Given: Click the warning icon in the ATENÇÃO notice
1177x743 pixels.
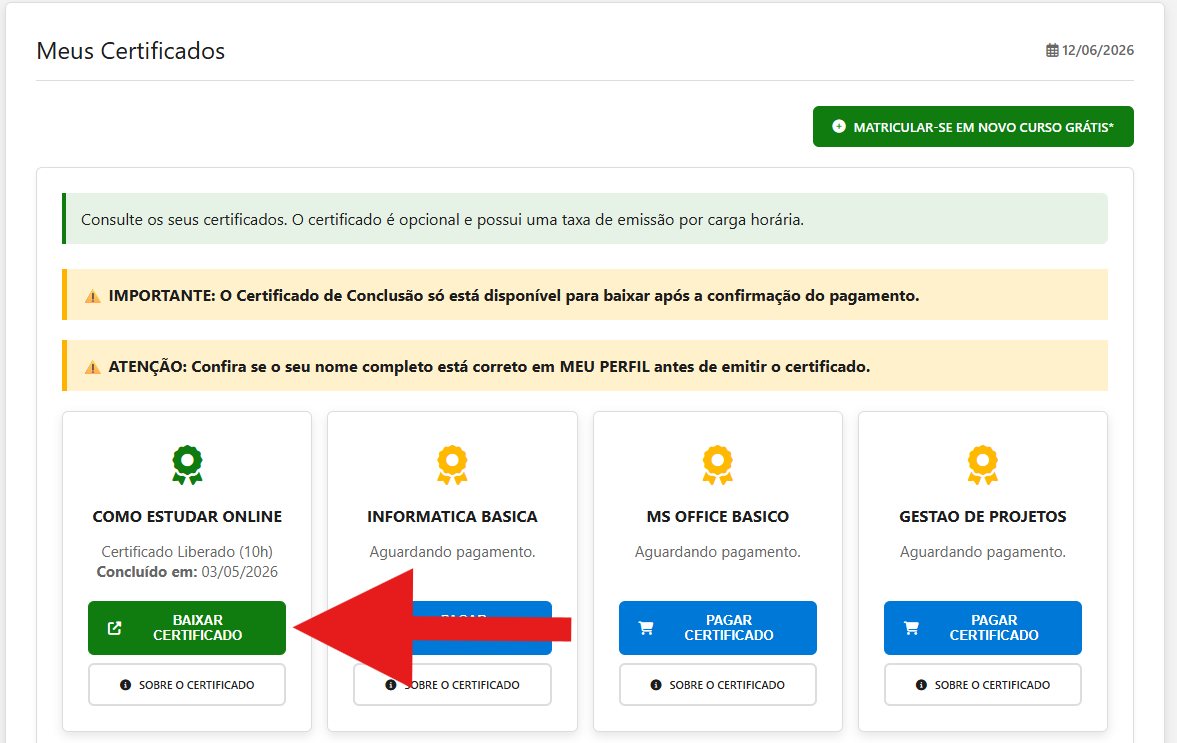Looking at the screenshot, I should pyautogui.click(x=92, y=367).
